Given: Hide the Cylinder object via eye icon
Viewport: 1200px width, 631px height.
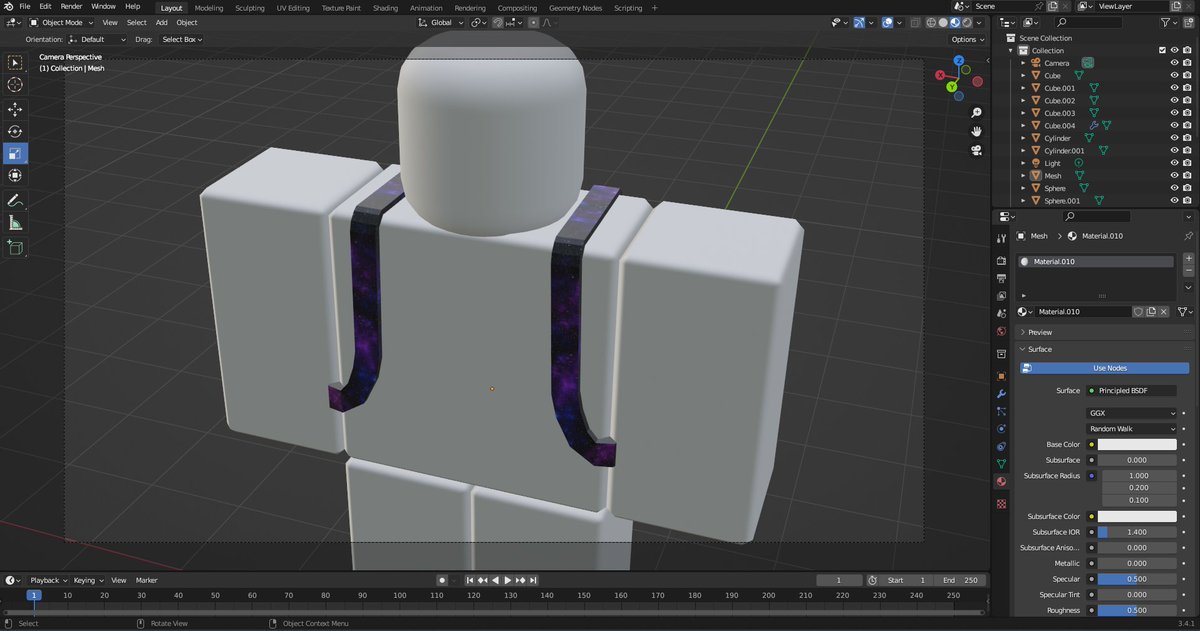Looking at the screenshot, I should pyautogui.click(x=1174, y=138).
